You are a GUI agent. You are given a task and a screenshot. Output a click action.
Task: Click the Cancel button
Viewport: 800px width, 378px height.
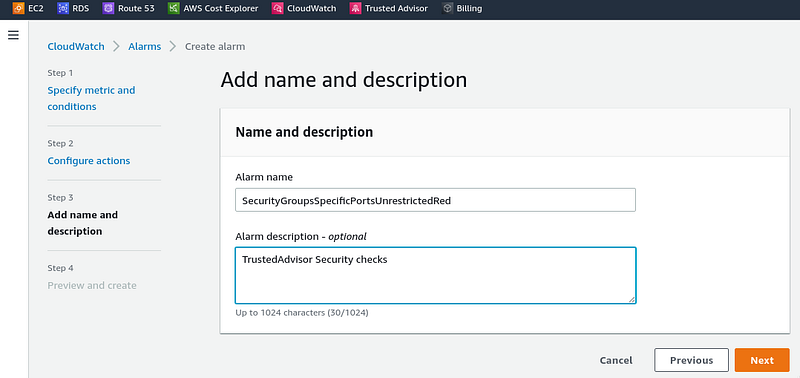[616, 360]
